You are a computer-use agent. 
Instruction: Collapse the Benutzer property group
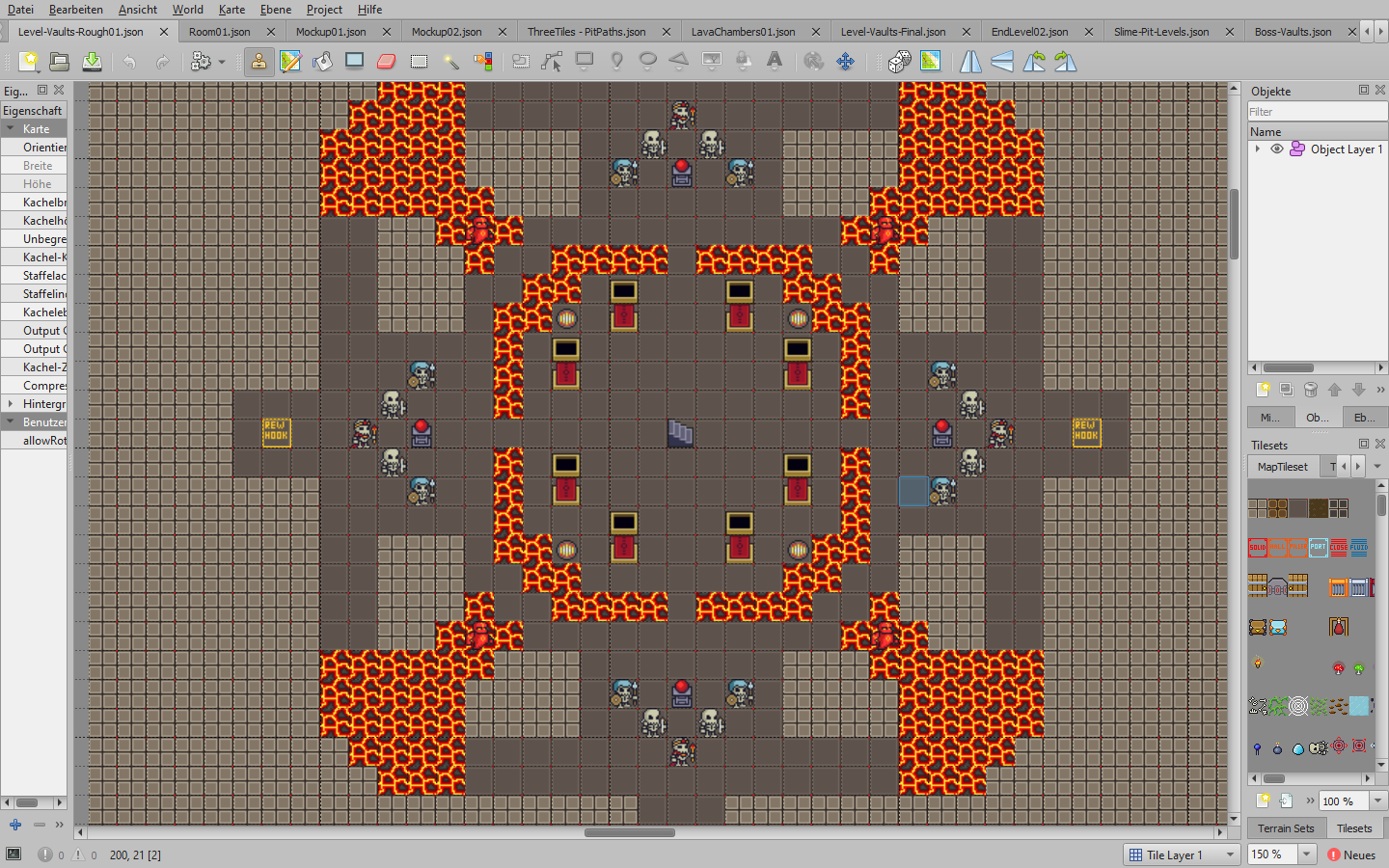coord(11,422)
